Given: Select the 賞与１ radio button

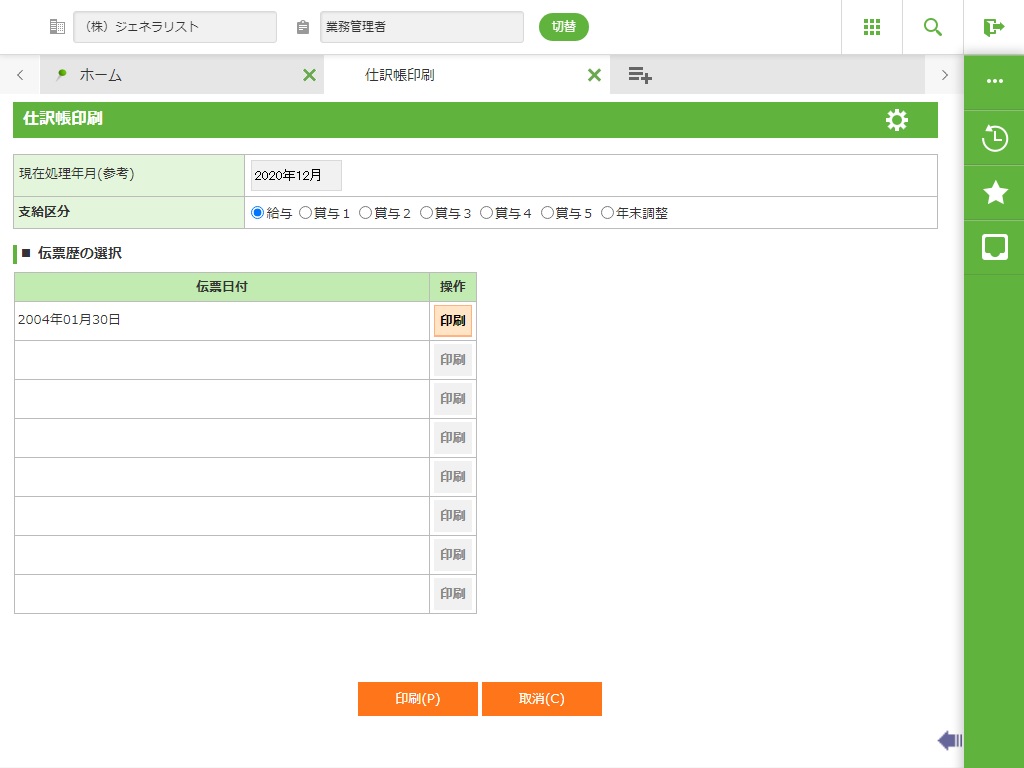Looking at the screenshot, I should (306, 213).
